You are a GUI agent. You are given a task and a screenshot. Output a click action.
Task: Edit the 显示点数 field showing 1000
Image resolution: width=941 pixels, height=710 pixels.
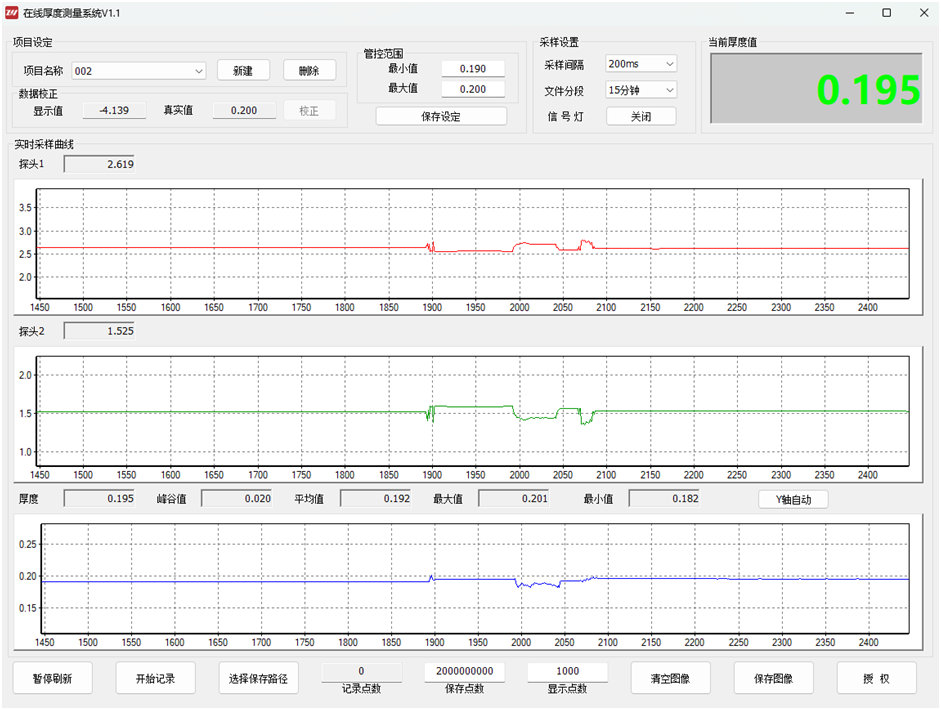click(567, 671)
